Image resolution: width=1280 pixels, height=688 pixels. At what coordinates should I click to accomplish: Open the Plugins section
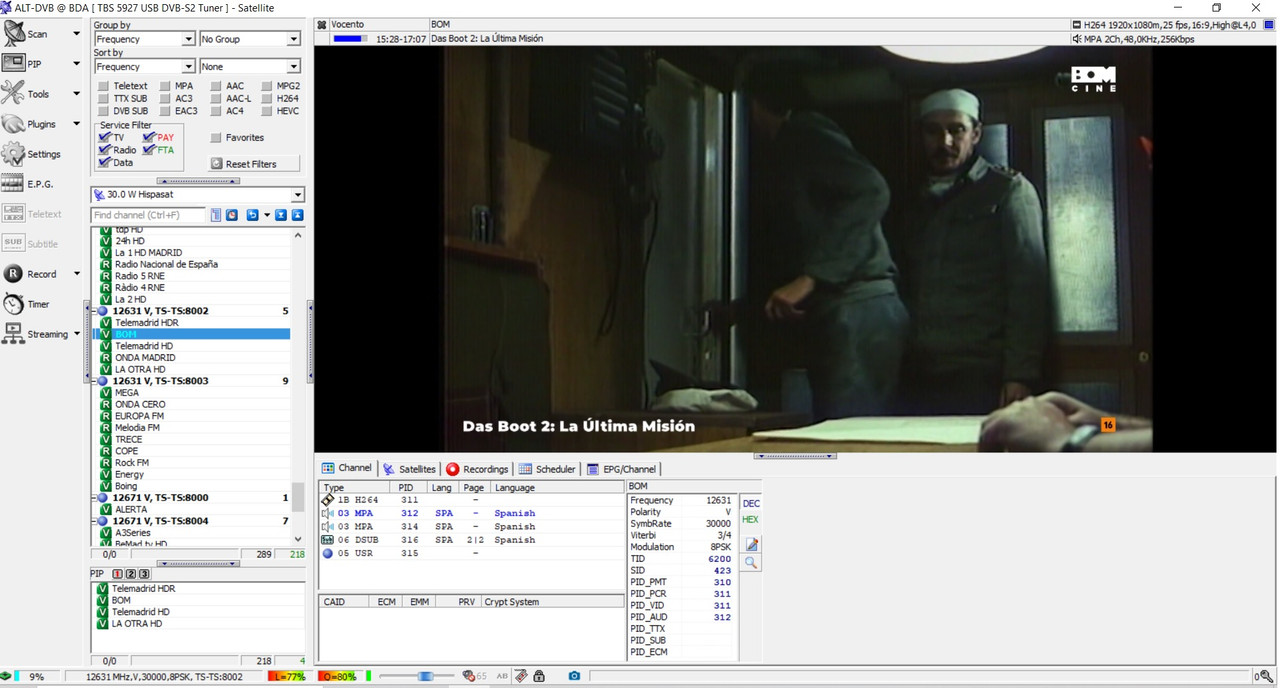pos(29,124)
